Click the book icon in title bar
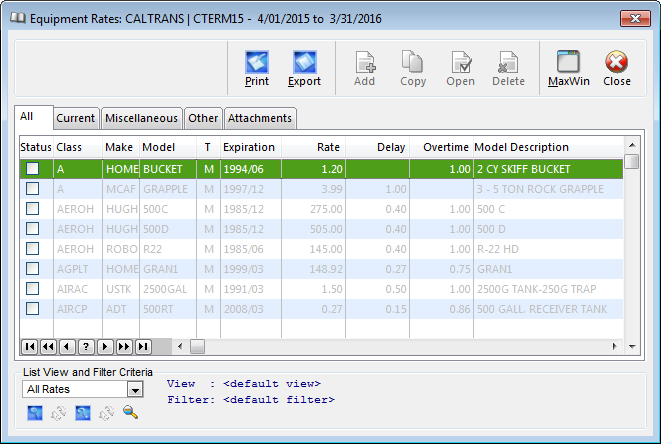This screenshot has width=661, height=444. pyautogui.click(x=18, y=18)
